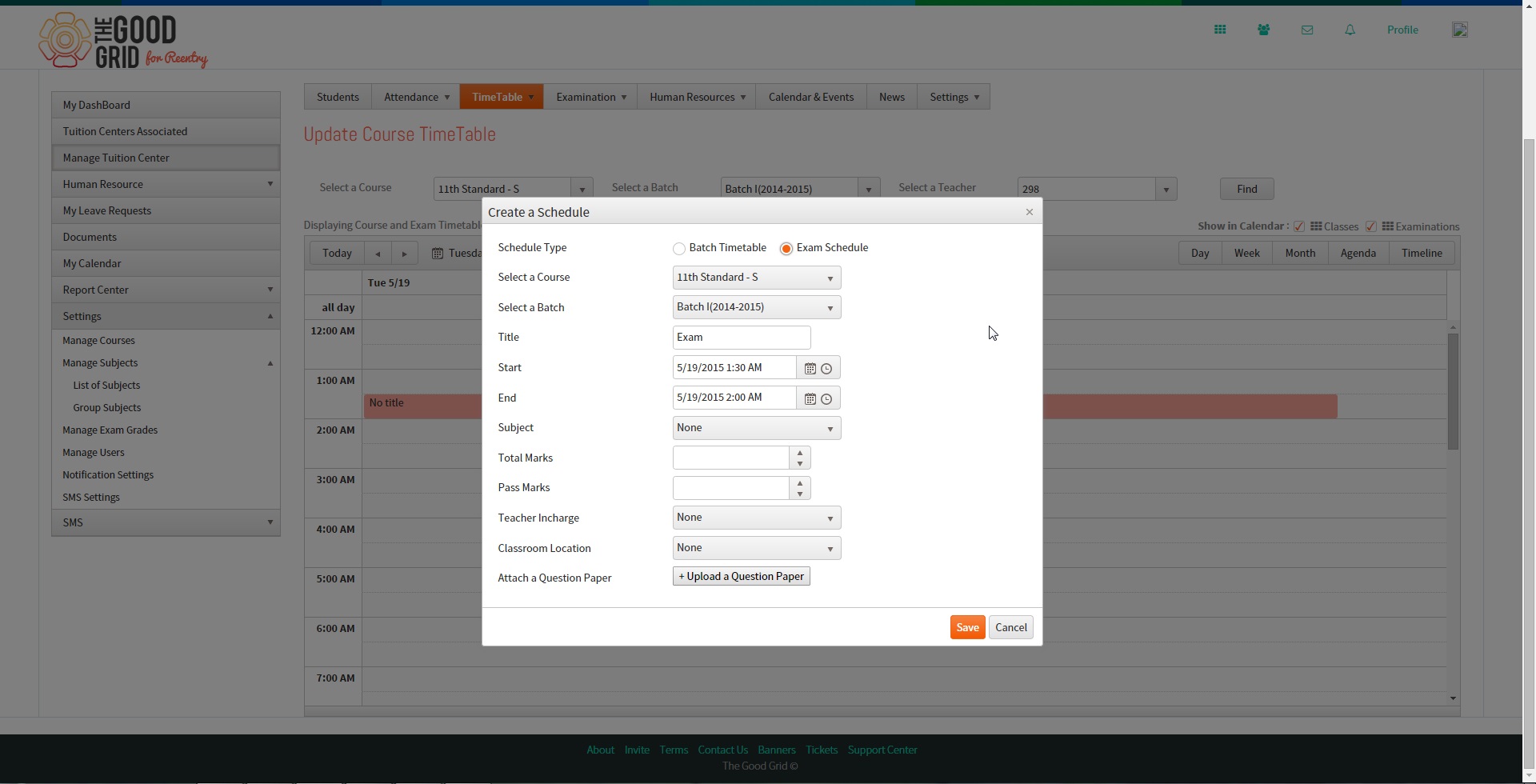Open the Examination menu

pos(590,97)
